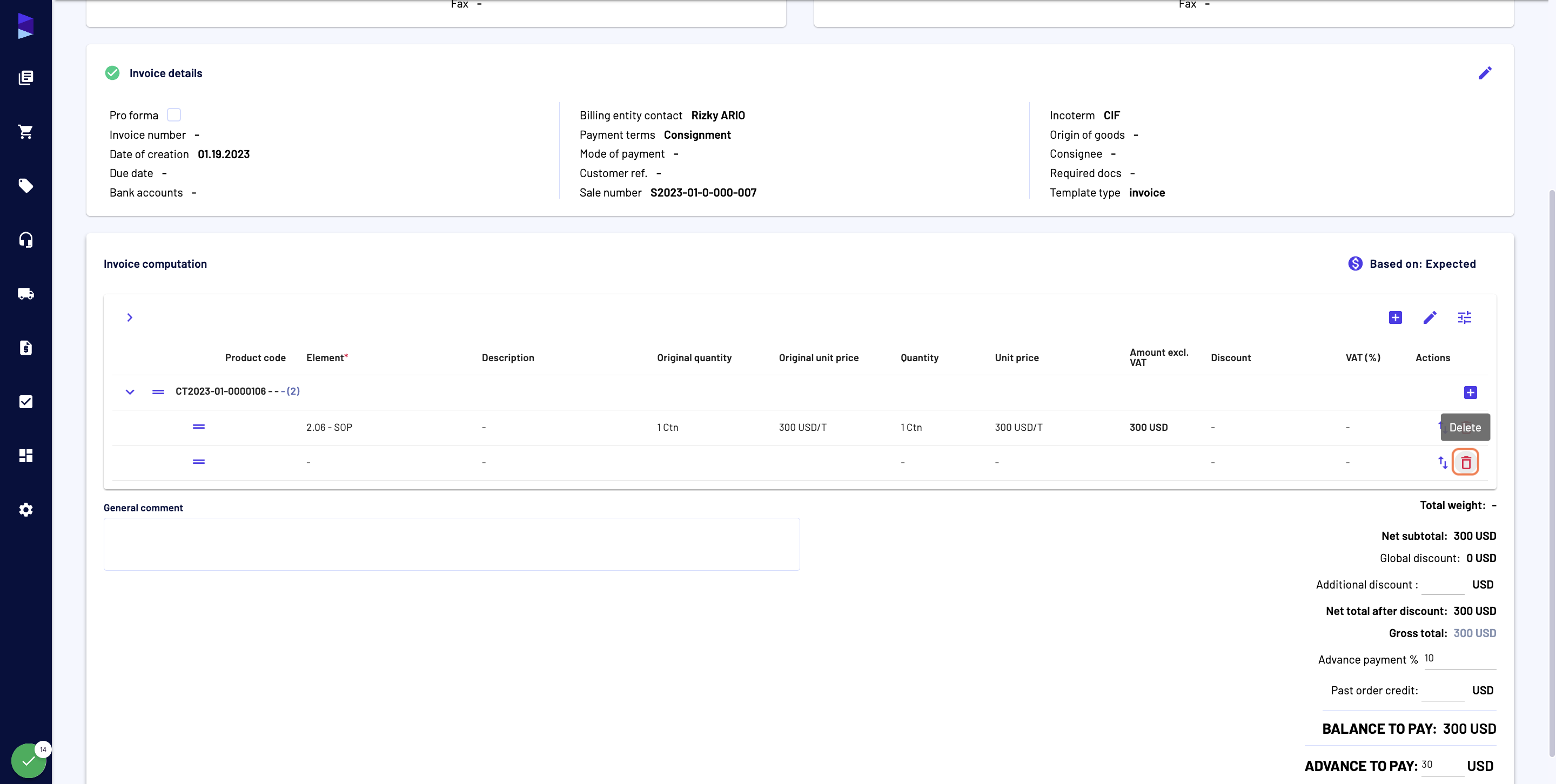Click the Gross total 300 USD value
Screen dimensions: 1556x784
tap(1474, 633)
